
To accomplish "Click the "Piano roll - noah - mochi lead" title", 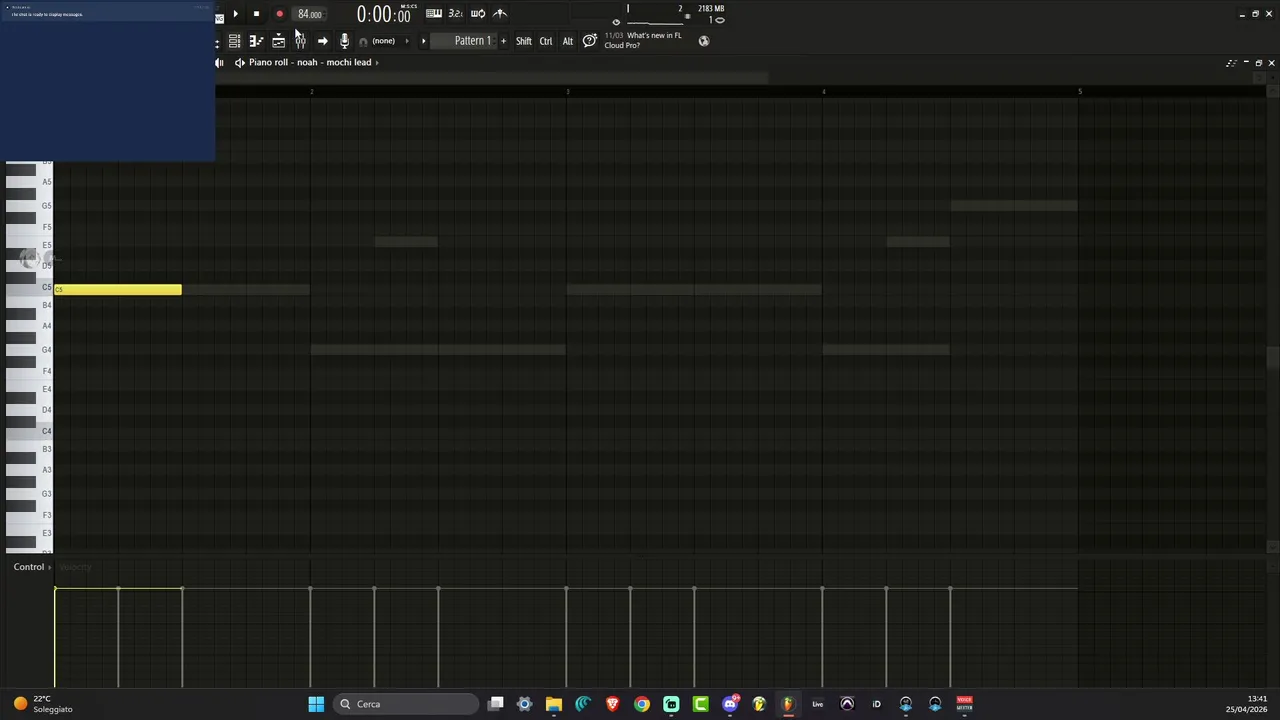I will [x=310, y=62].
